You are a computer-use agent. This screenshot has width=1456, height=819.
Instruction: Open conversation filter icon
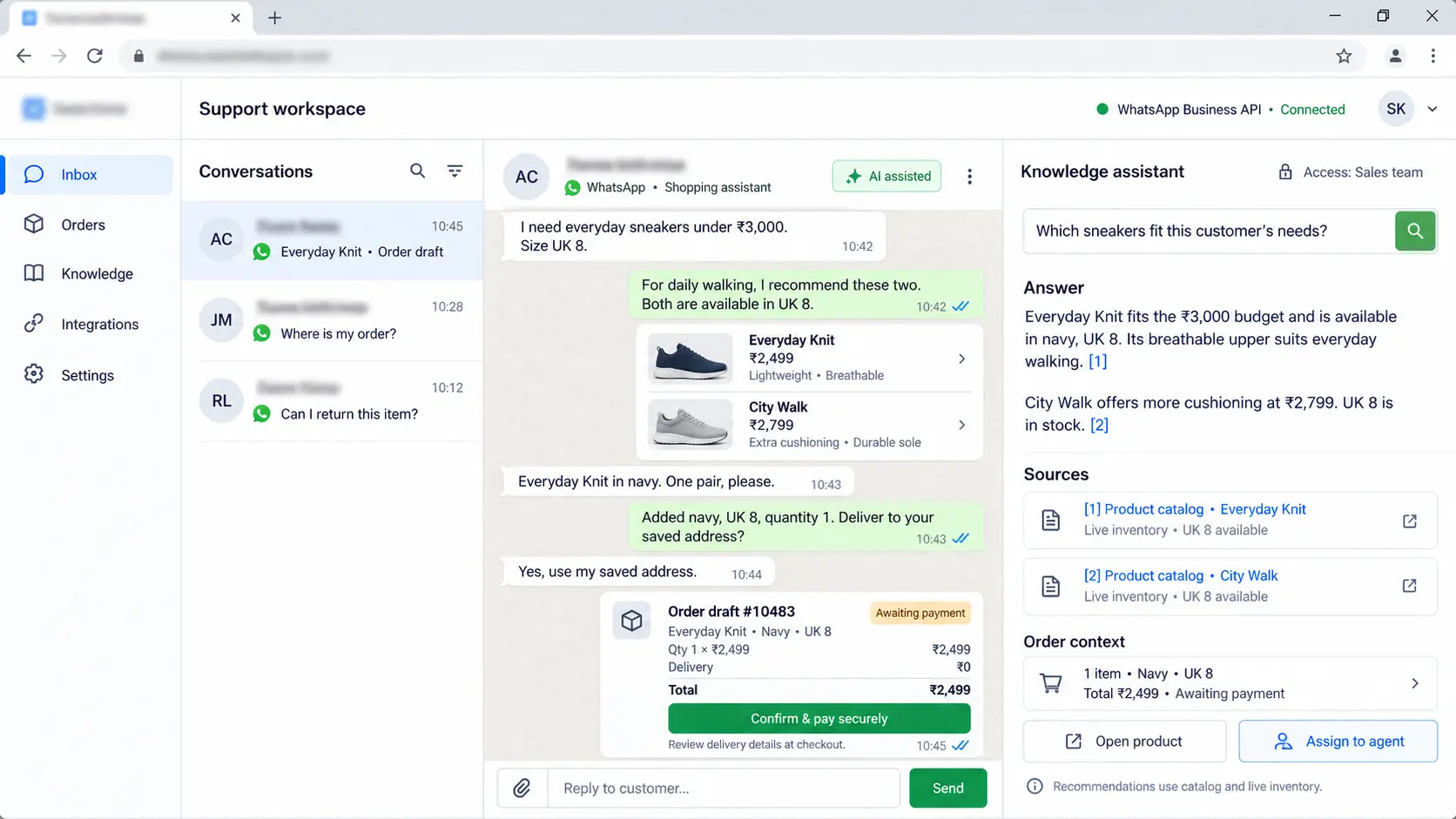pos(455,171)
